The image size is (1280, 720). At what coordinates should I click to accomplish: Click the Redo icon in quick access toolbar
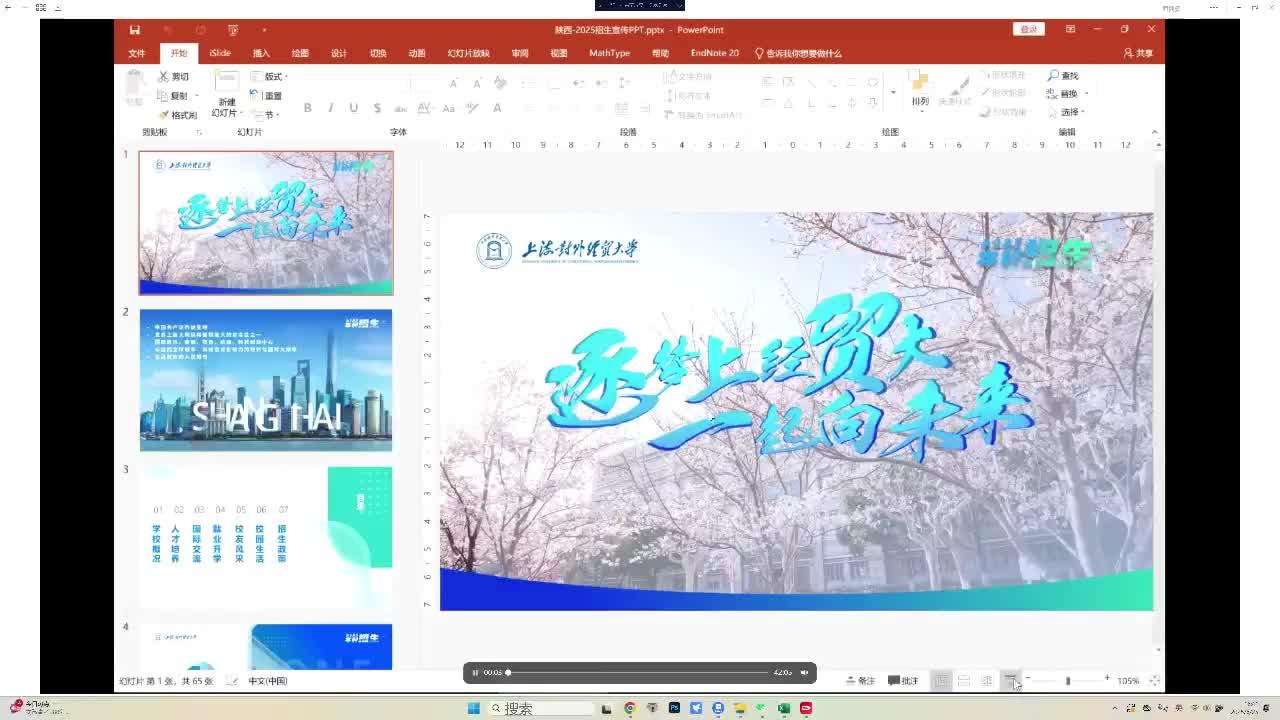pyautogui.click(x=200, y=30)
